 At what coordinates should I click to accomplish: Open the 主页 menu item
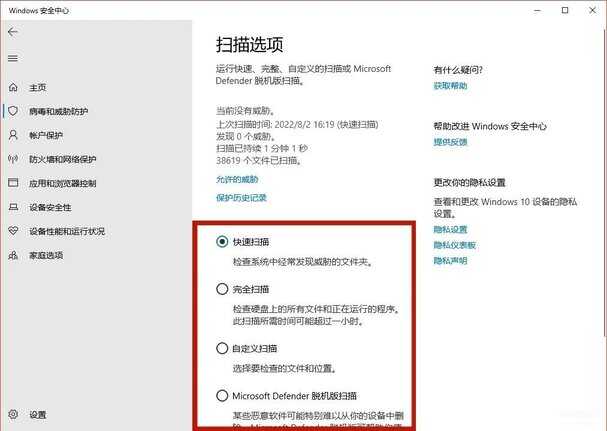pos(38,88)
